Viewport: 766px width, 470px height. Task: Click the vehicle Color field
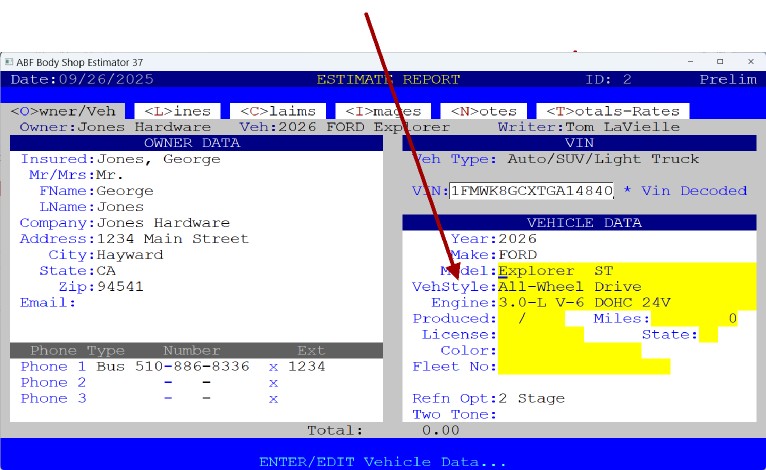[569, 351]
